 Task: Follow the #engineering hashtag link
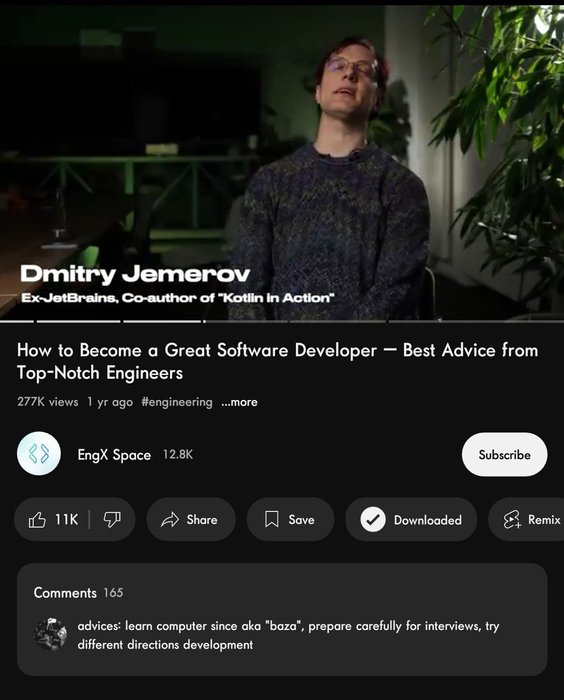coord(177,402)
